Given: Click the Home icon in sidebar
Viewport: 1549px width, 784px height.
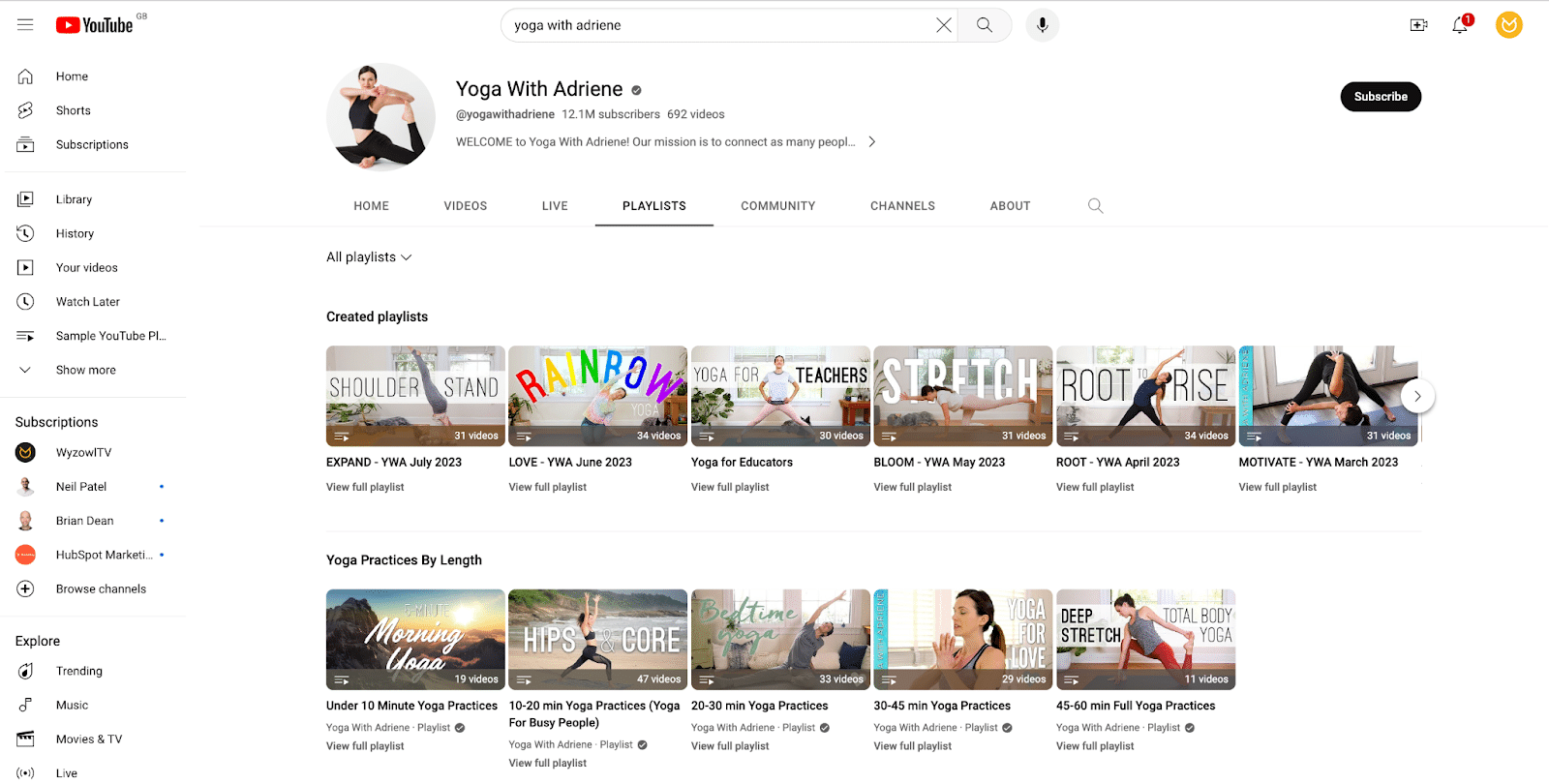Looking at the screenshot, I should [x=25, y=76].
